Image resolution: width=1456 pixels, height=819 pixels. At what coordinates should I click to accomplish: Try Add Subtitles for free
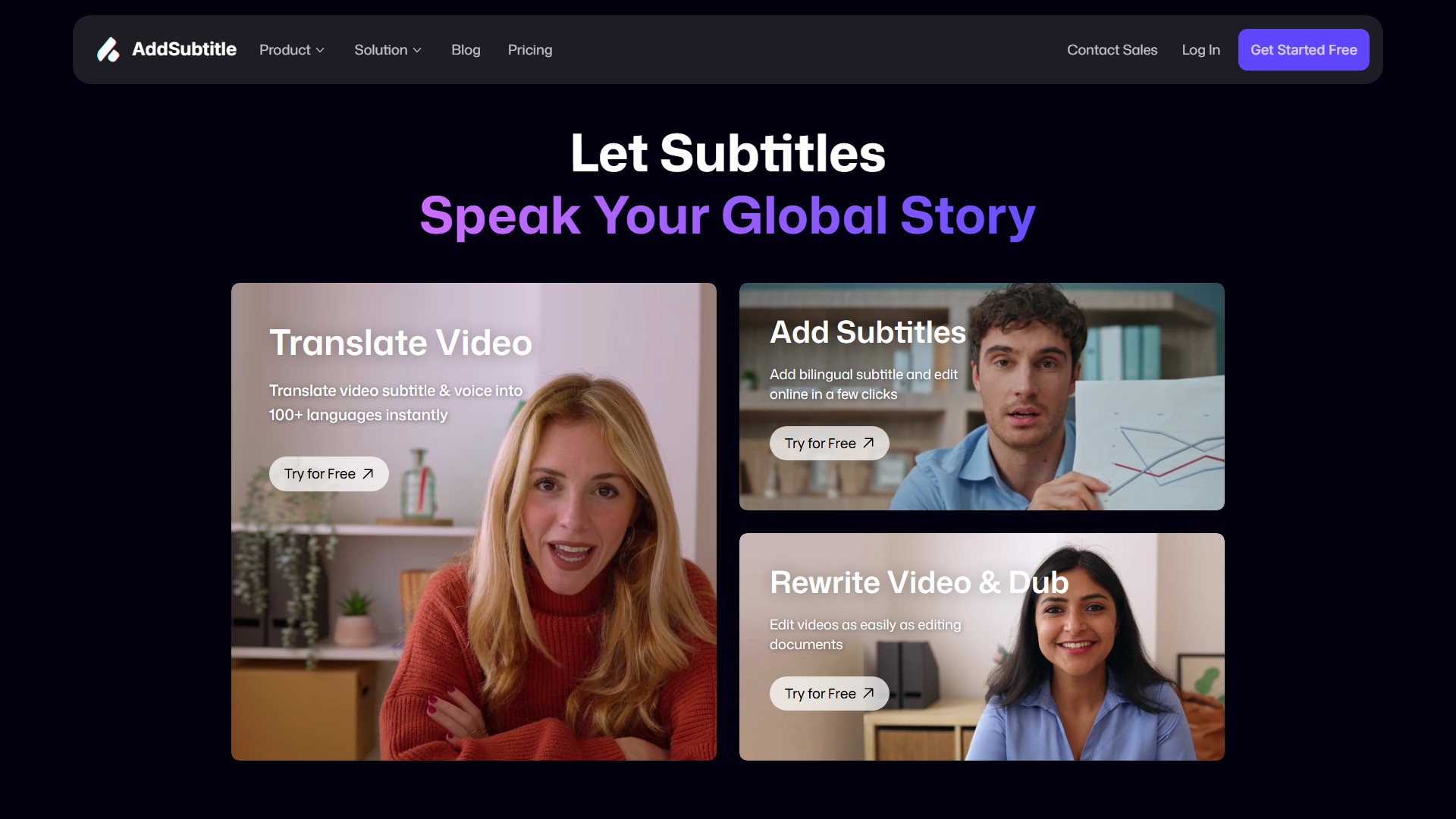[x=830, y=443]
